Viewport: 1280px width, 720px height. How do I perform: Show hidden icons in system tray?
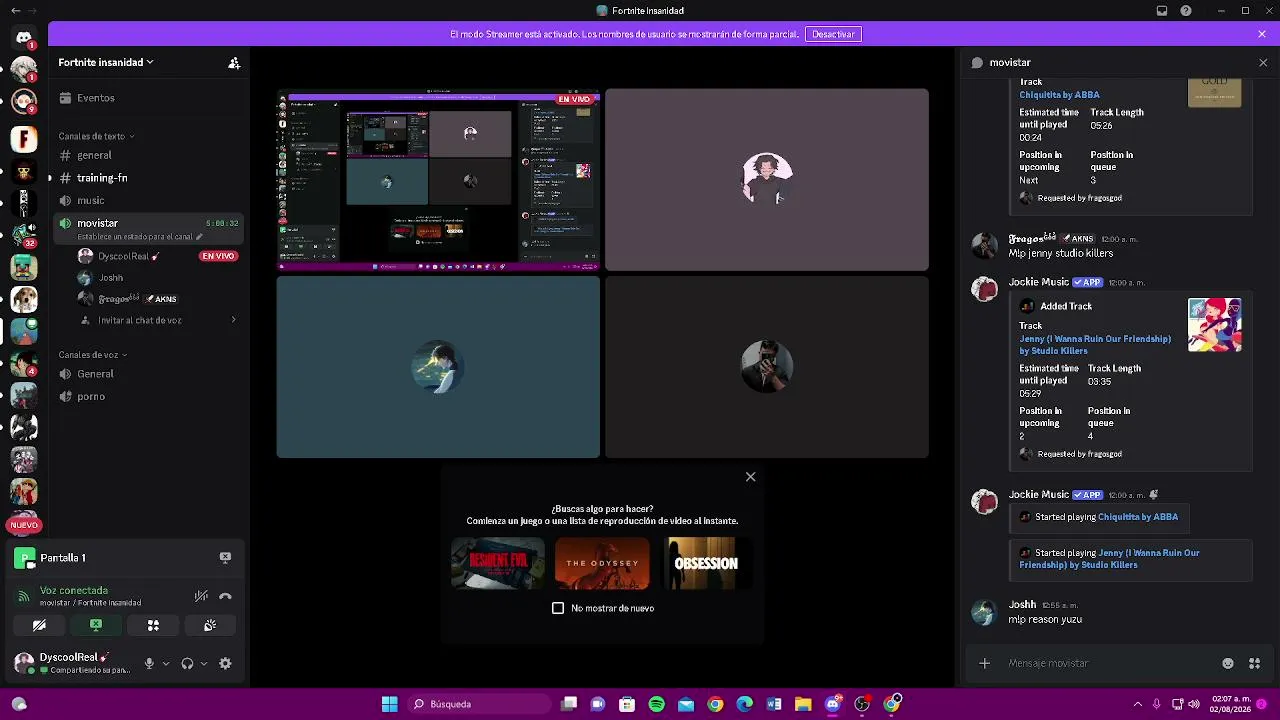click(x=1137, y=704)
